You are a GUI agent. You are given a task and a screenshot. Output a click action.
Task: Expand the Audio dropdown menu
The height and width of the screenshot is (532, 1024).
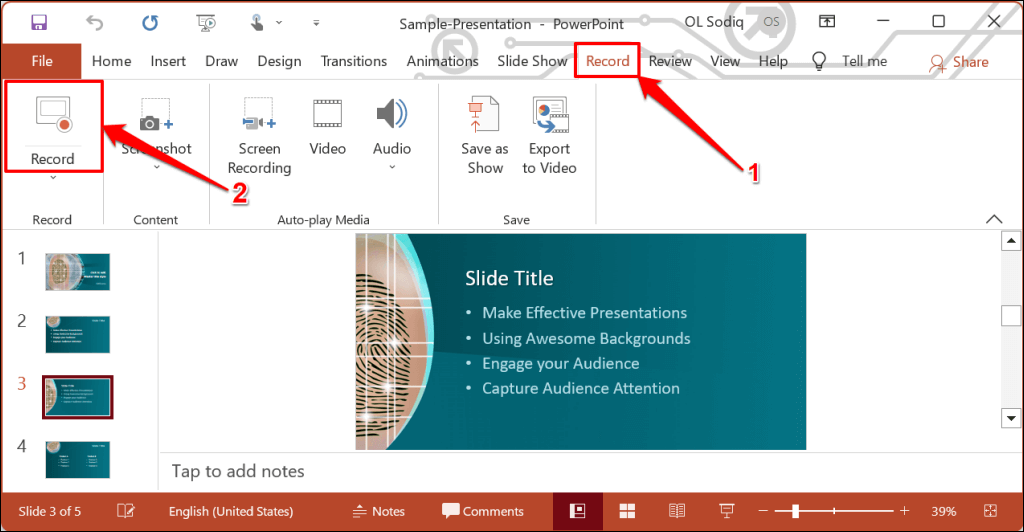click(x=392, y=168)
